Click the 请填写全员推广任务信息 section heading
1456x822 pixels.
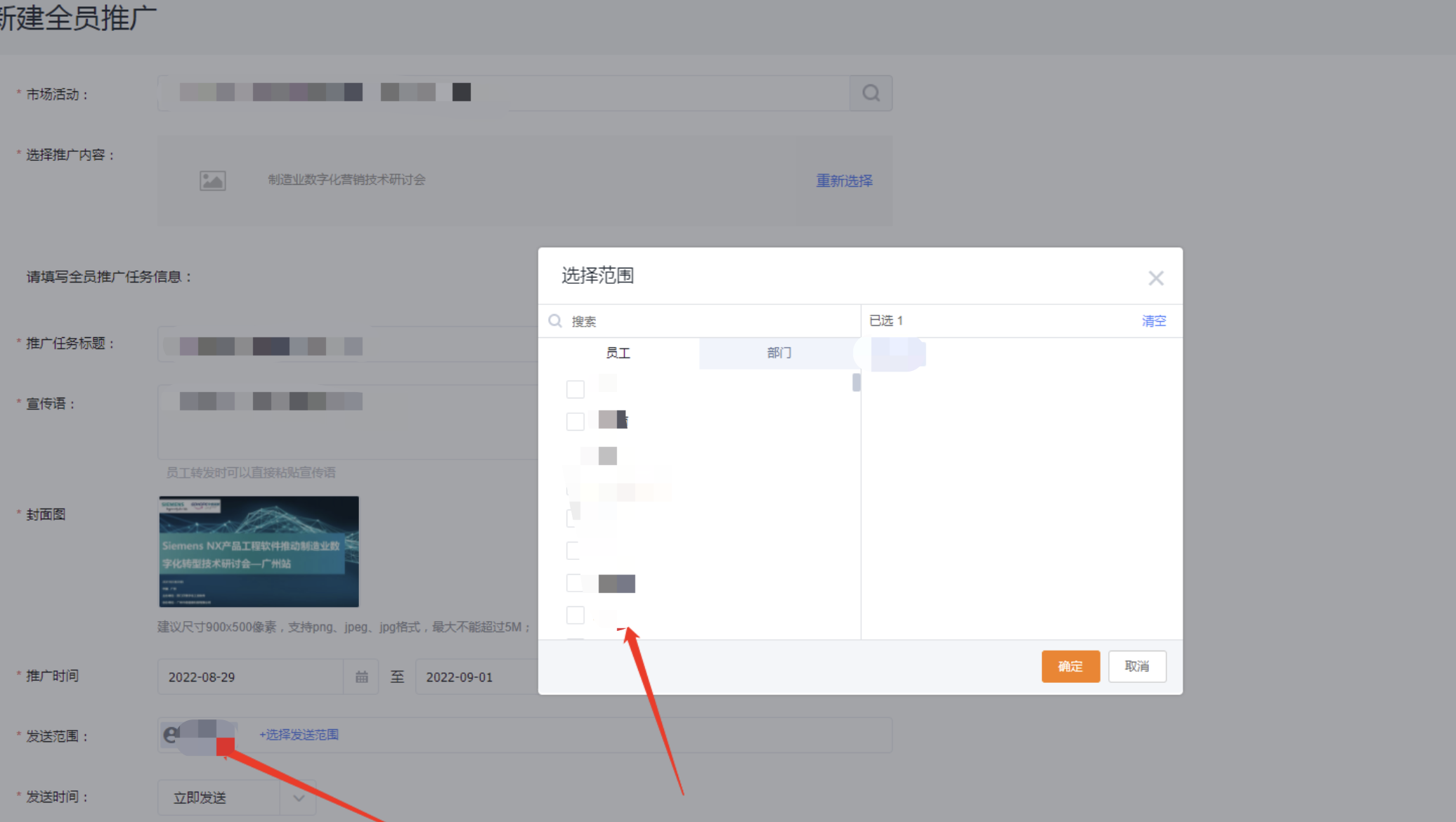109,277
